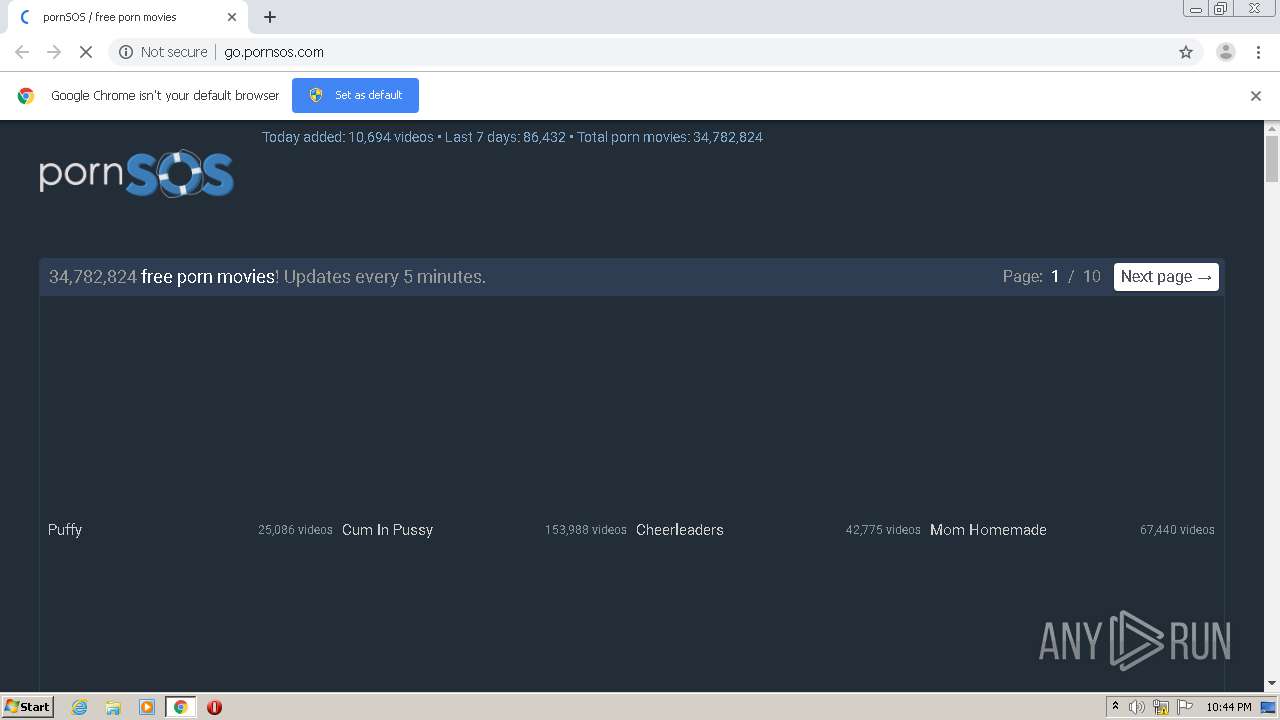Click the show desktop button
The height and width of the screenshot is (720, 1280).
click(1269, 707)
